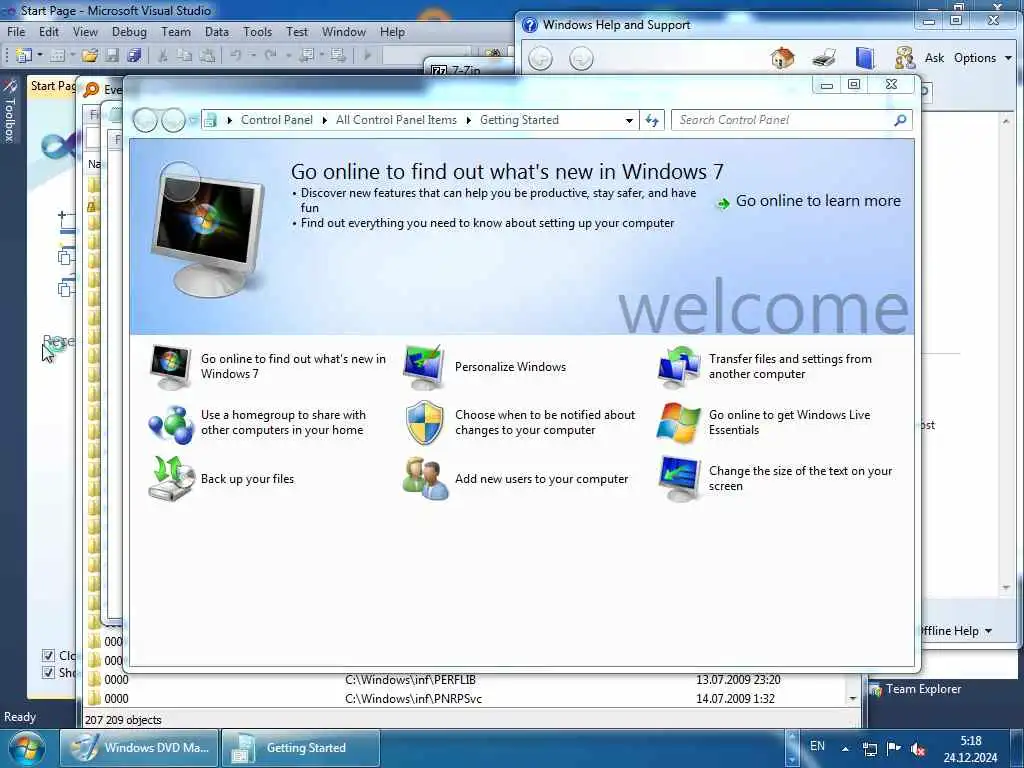The width and height of the screenshot is (1024, 768).
Task: Click the Personalize Windows monitor icon
Action: (x=424, y=367)
